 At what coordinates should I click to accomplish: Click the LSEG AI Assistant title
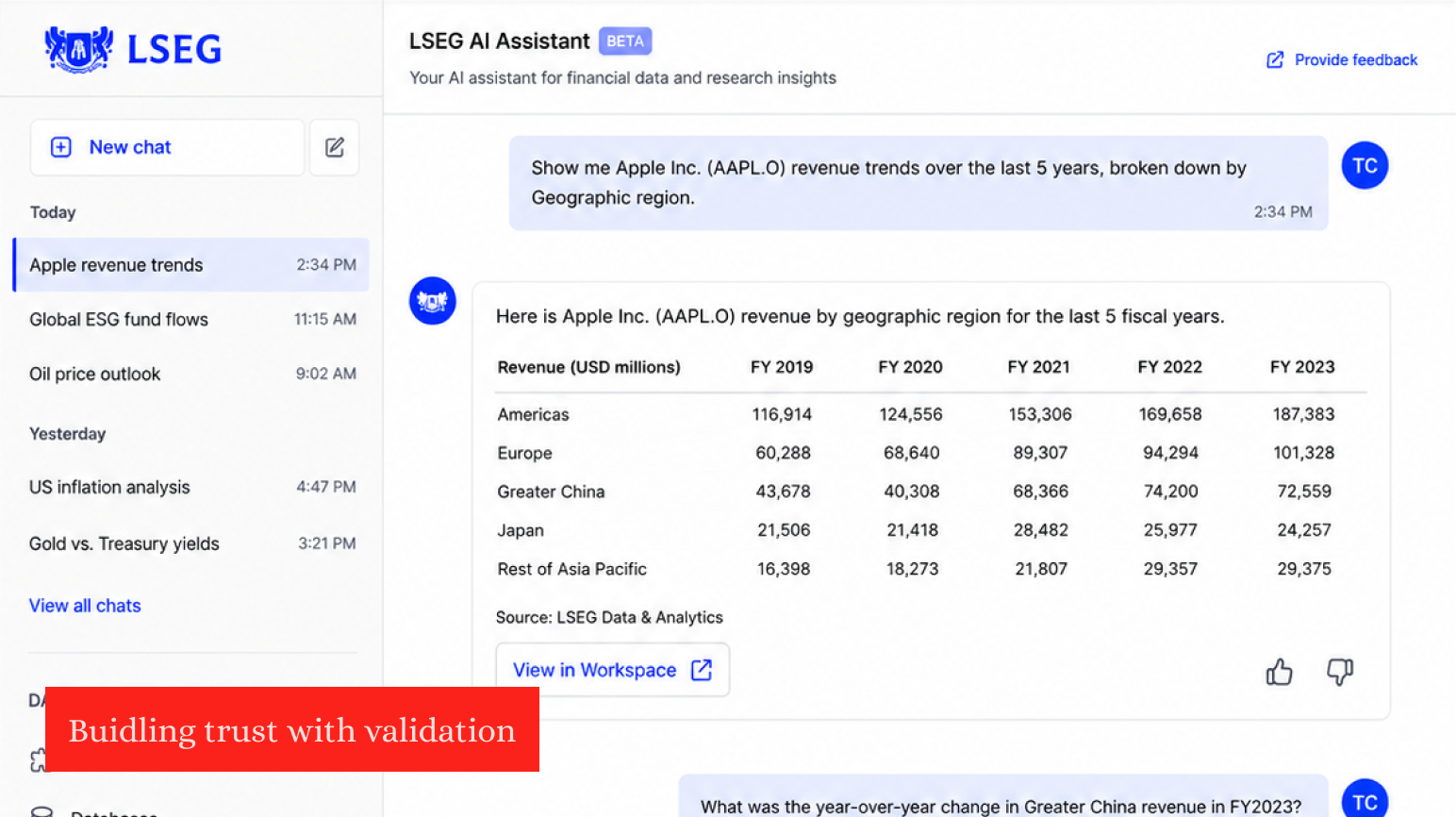click(499, 42)
